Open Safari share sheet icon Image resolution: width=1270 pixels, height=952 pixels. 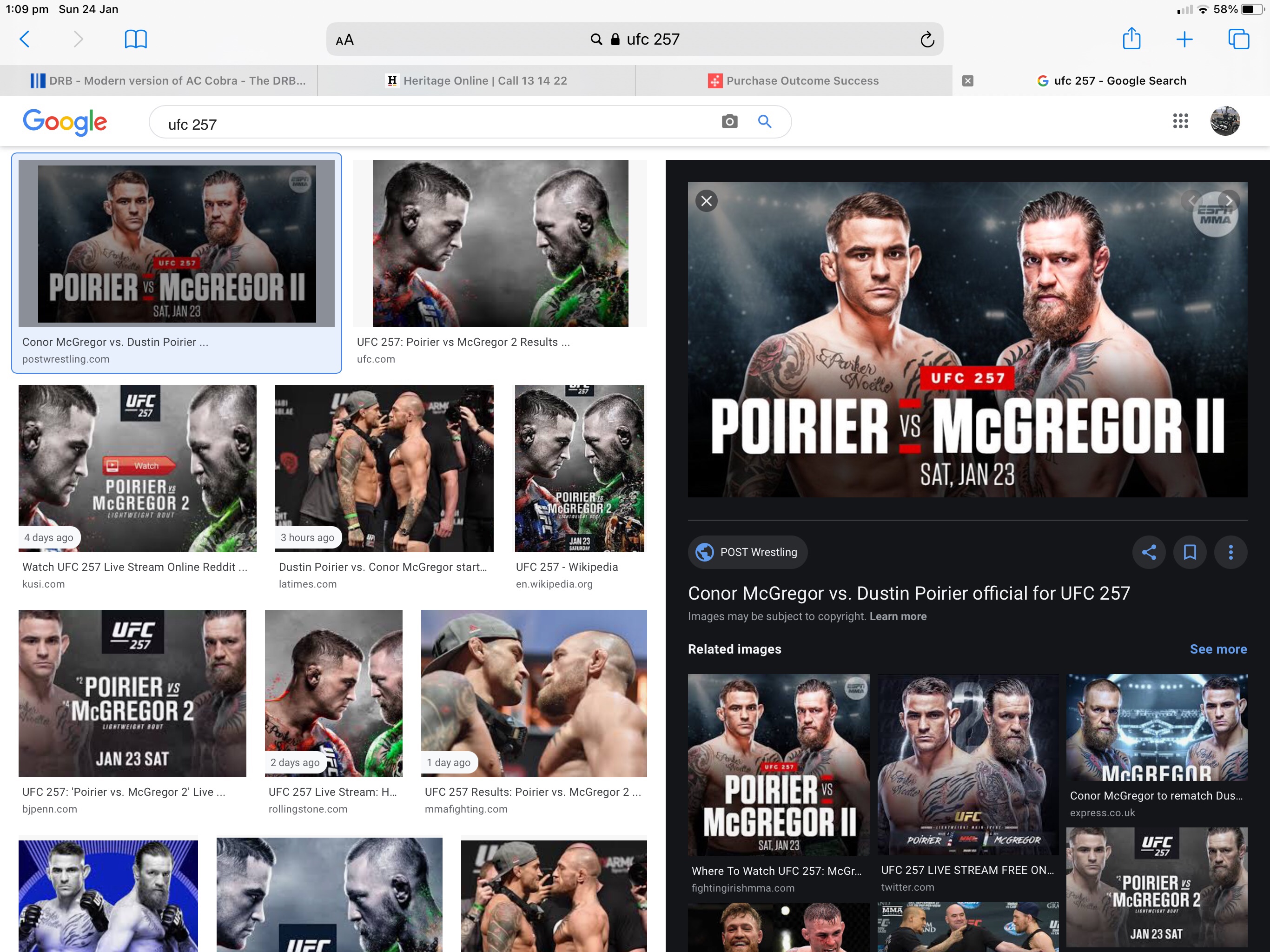1131,39
